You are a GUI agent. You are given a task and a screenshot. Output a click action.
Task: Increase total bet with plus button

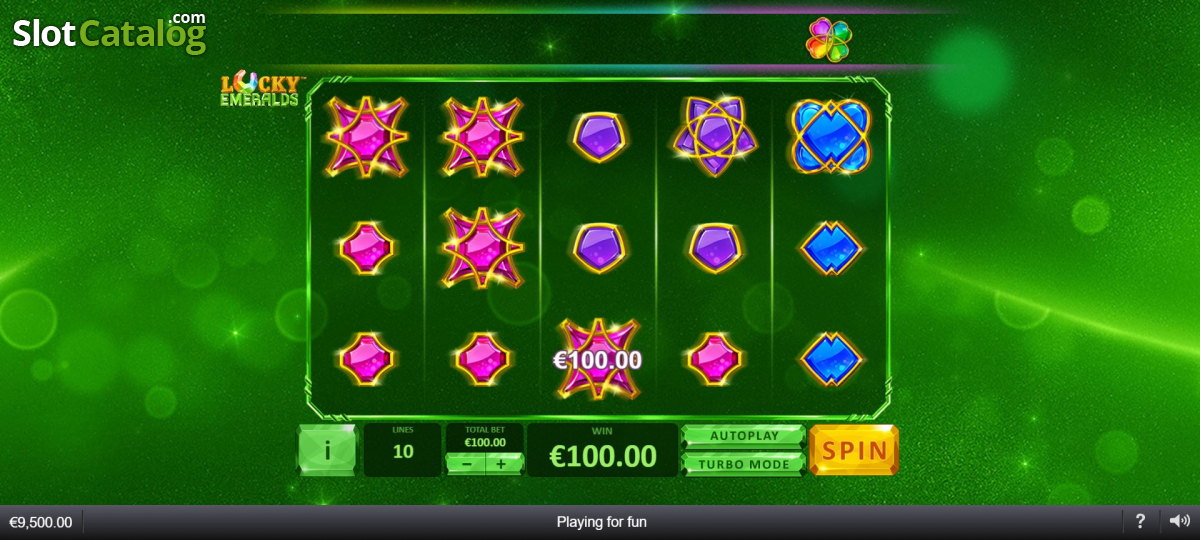(x=503, y=463)
